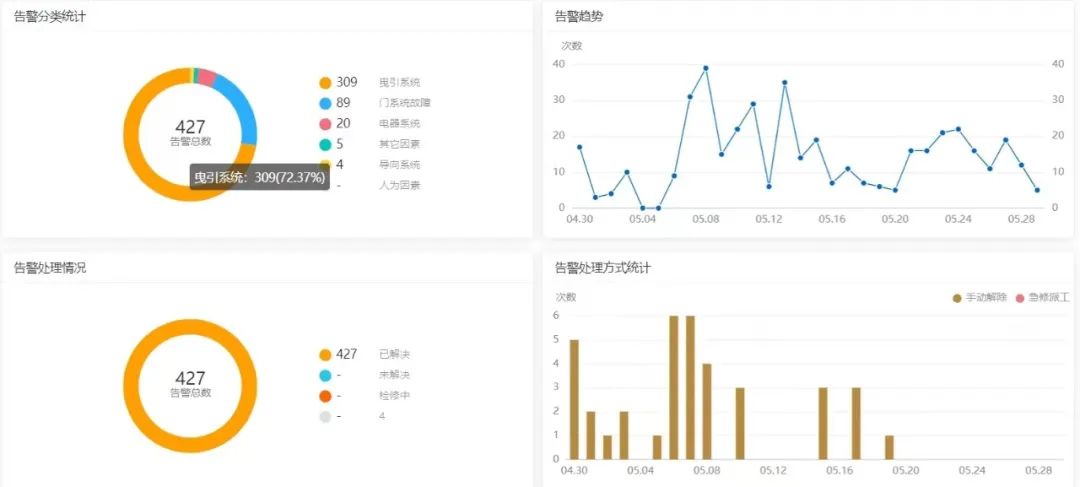Click the pink 急修派工 legend marker

tap(1020, 298)
